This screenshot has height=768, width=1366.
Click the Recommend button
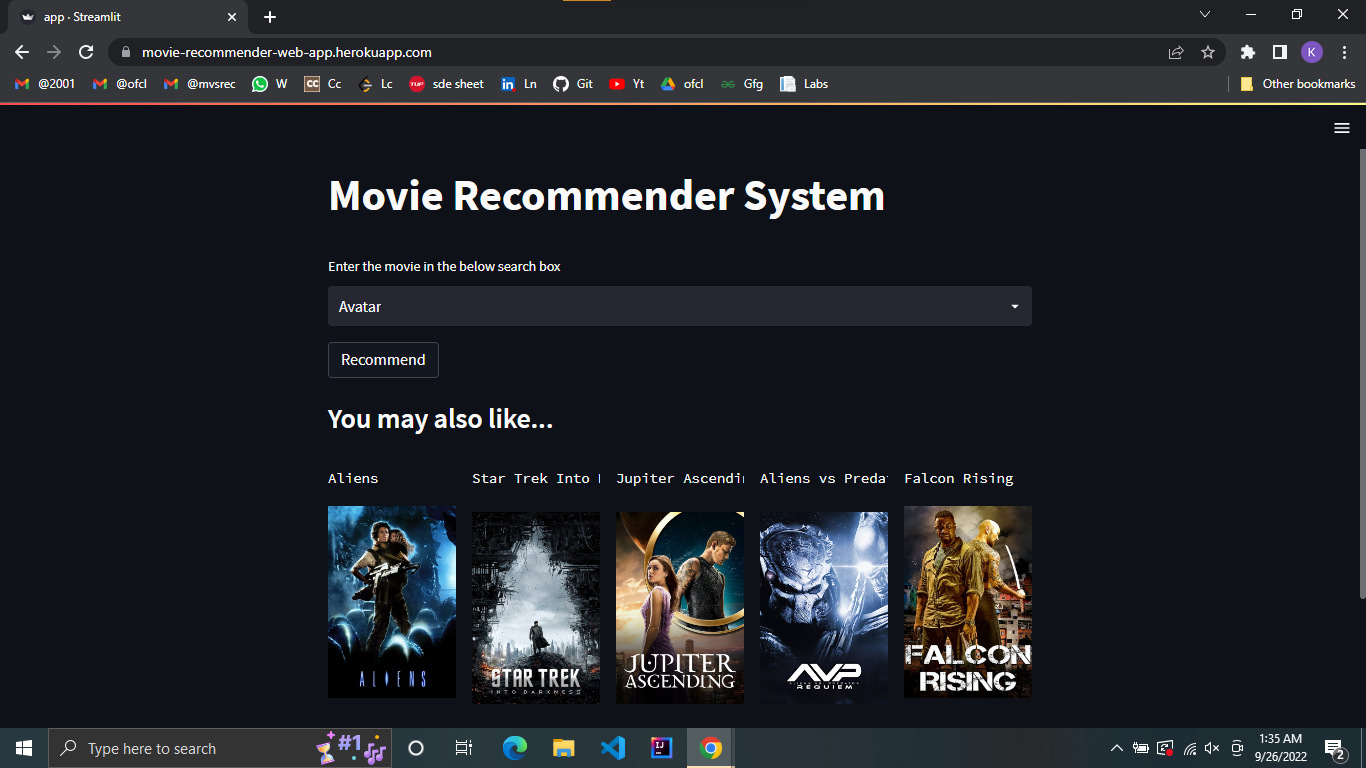click(x=383, y=359)
